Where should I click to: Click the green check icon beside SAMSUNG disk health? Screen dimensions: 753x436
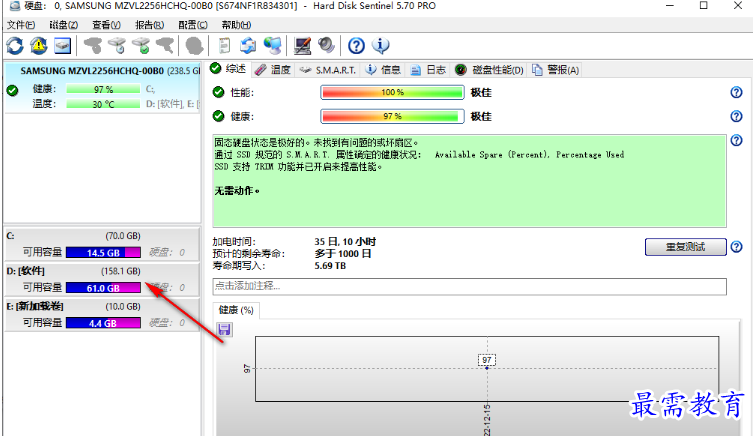[12, 90]
